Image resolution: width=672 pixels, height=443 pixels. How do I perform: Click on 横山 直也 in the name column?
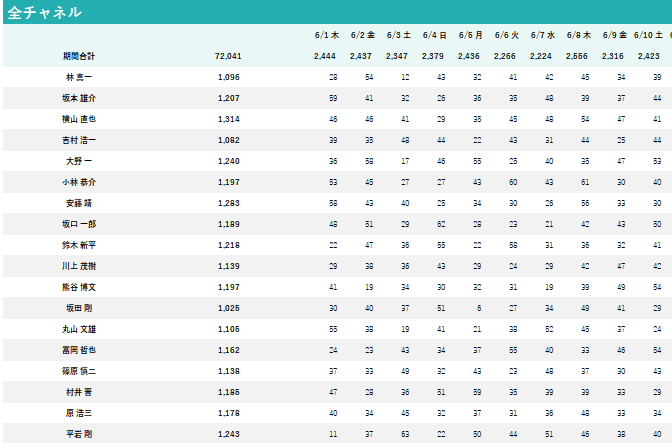[77, 119]
